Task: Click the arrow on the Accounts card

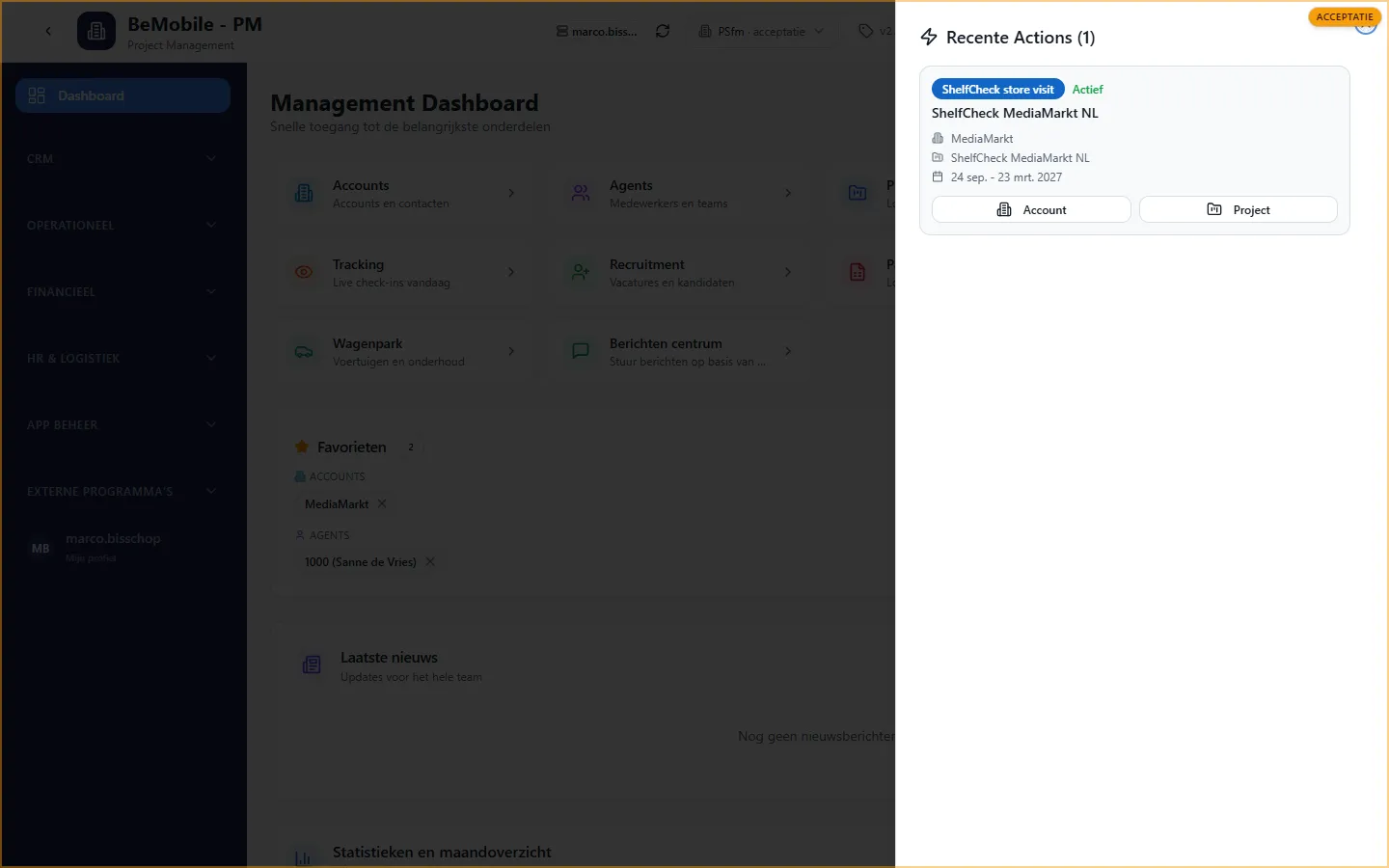Action: (511, 193)
